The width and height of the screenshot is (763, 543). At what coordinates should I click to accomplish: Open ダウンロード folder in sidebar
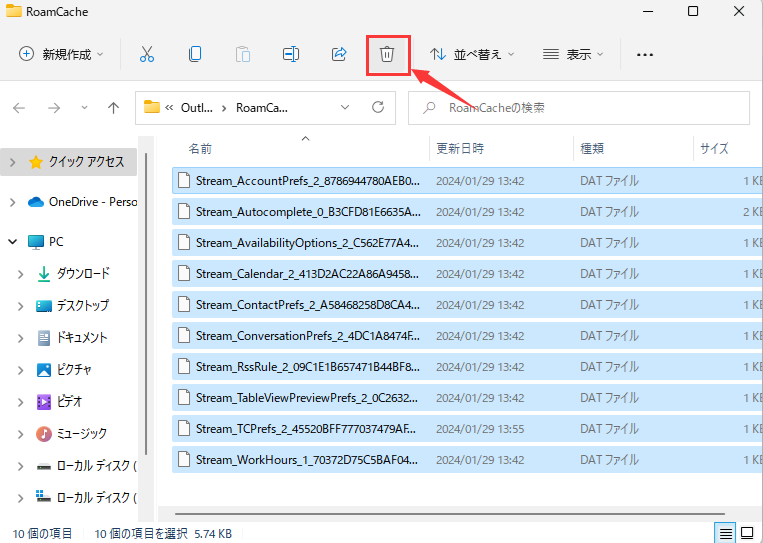82,273
